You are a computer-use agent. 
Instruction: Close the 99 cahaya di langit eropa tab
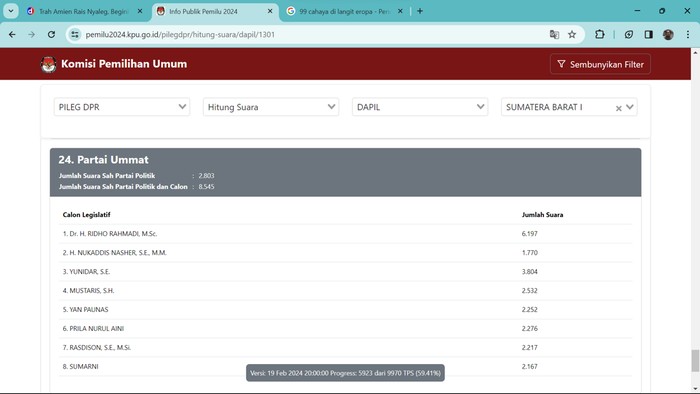400,11
